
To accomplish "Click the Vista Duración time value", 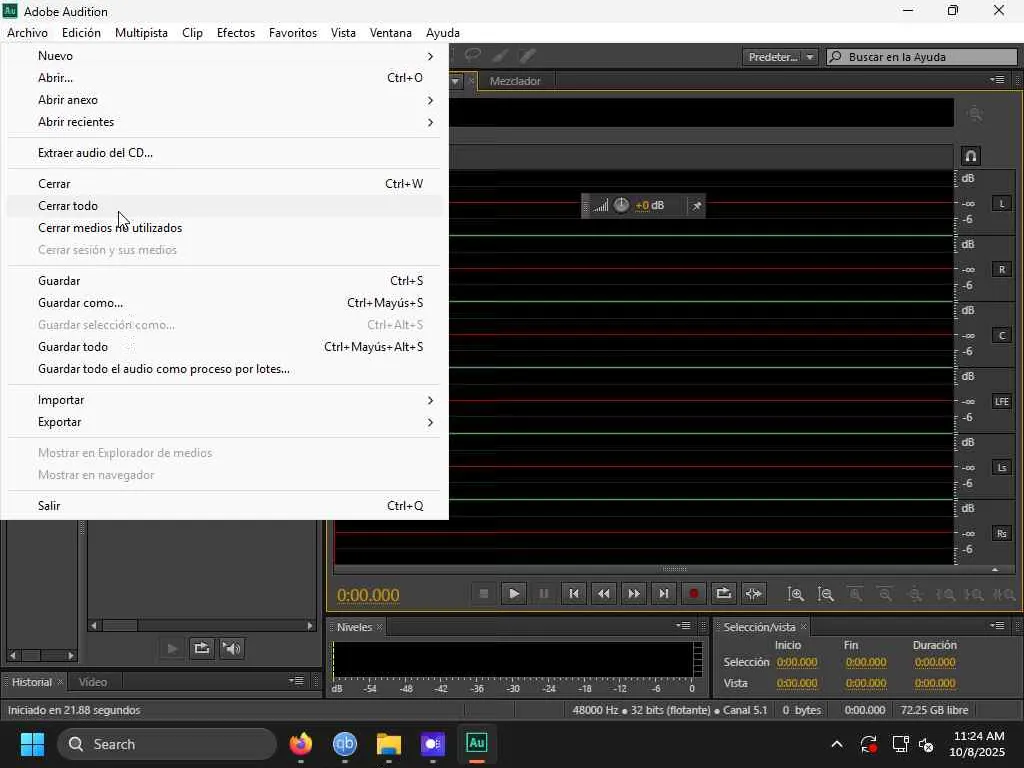I will click(935, 683).
